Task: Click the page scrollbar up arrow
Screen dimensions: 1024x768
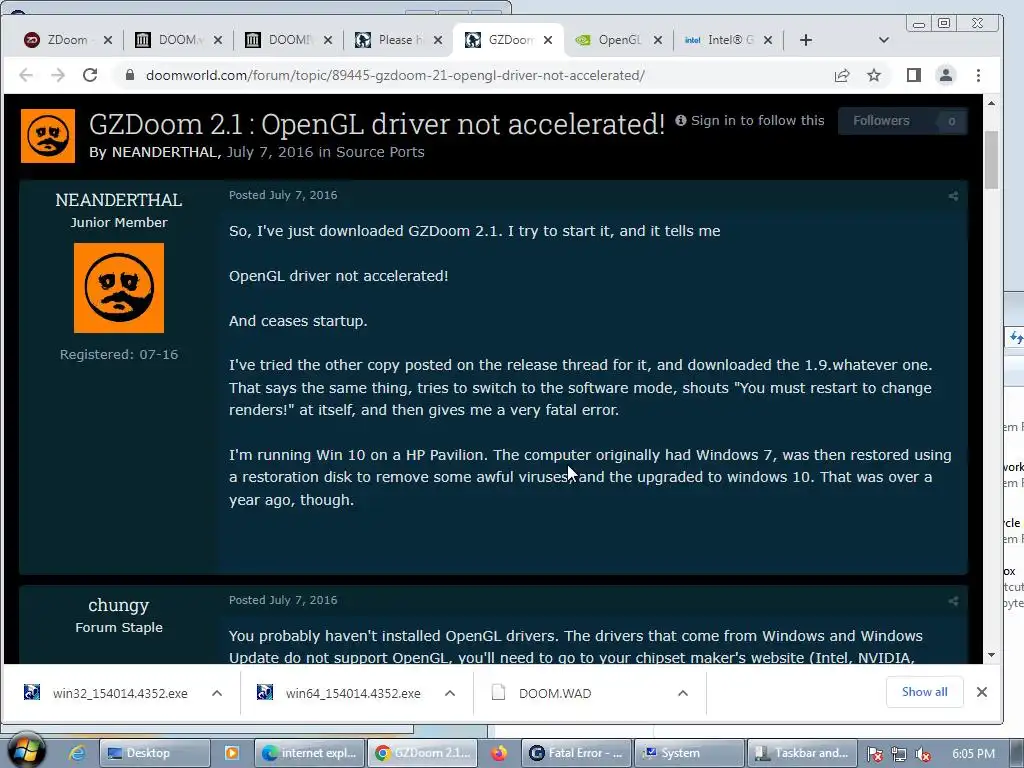Action: point(991,104)
